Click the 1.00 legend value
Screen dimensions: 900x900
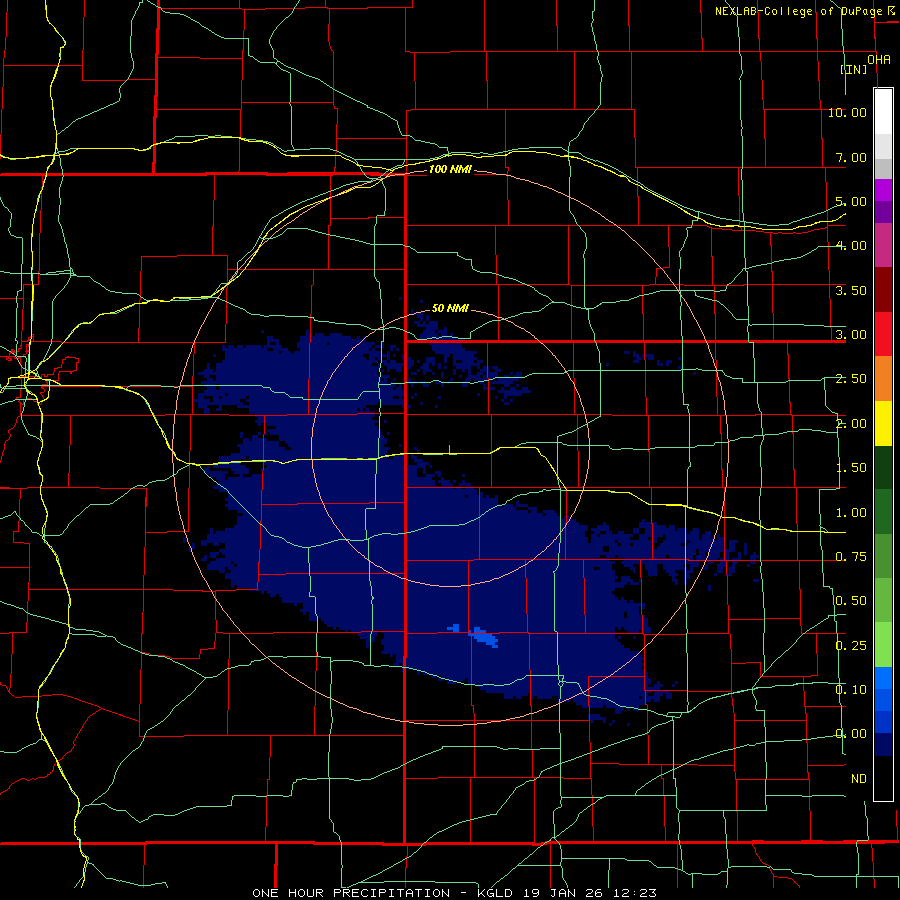tap(851, 513)
